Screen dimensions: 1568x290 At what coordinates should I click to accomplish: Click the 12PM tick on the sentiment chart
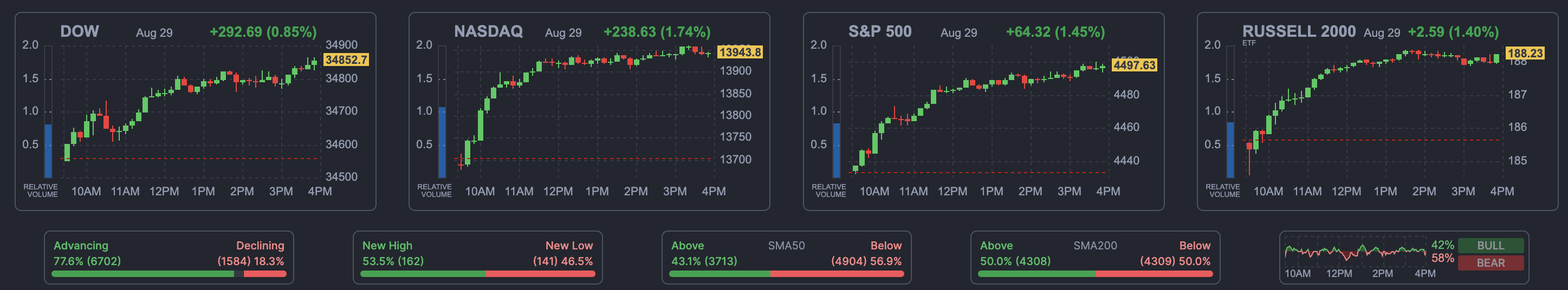point(1339,274)
